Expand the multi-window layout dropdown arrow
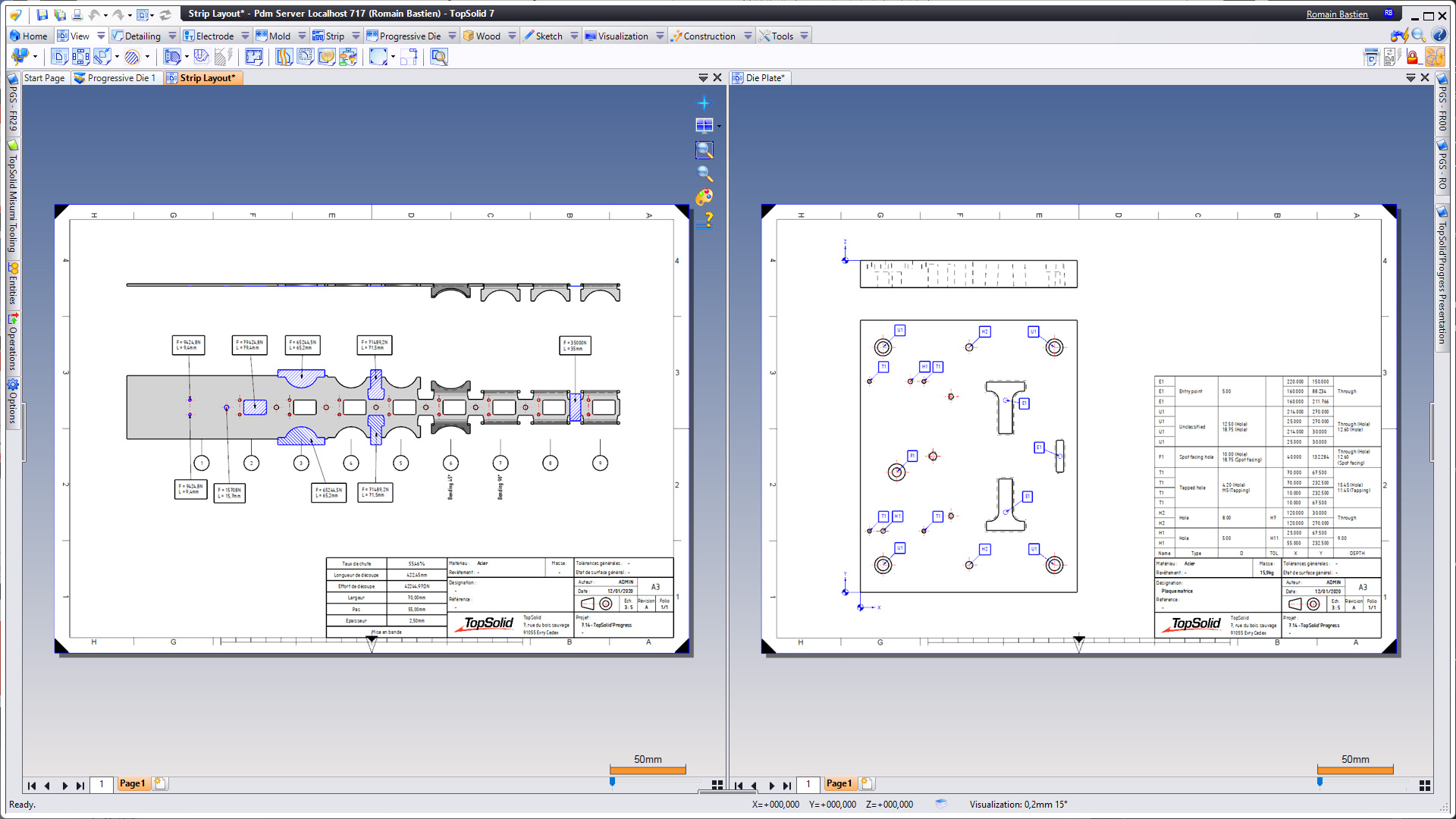 pyautogui.click(x=719, y=126)
